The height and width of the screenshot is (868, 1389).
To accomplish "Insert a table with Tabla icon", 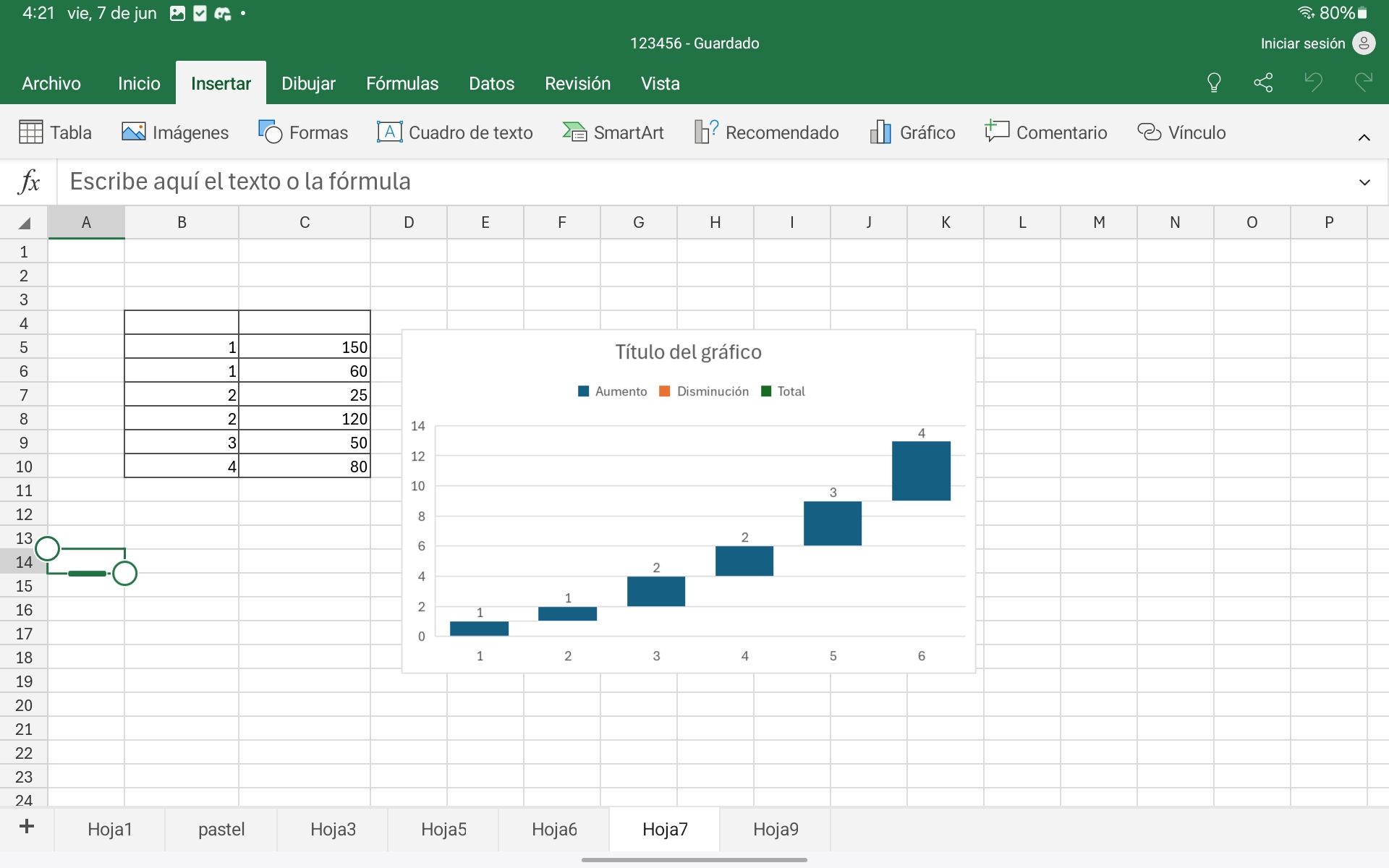I will click(x=31, y=132).
